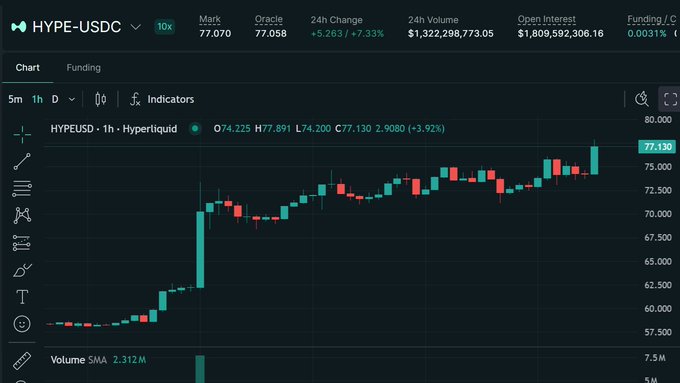Click the Mark price label
680x383 pixels.
[210, 19]
